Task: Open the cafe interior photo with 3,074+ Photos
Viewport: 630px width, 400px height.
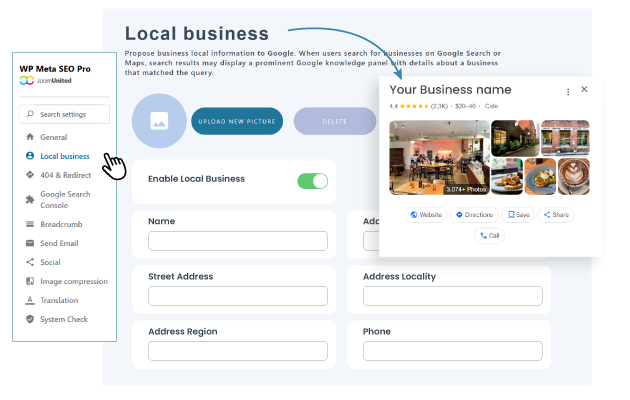Action: point(440,157)
